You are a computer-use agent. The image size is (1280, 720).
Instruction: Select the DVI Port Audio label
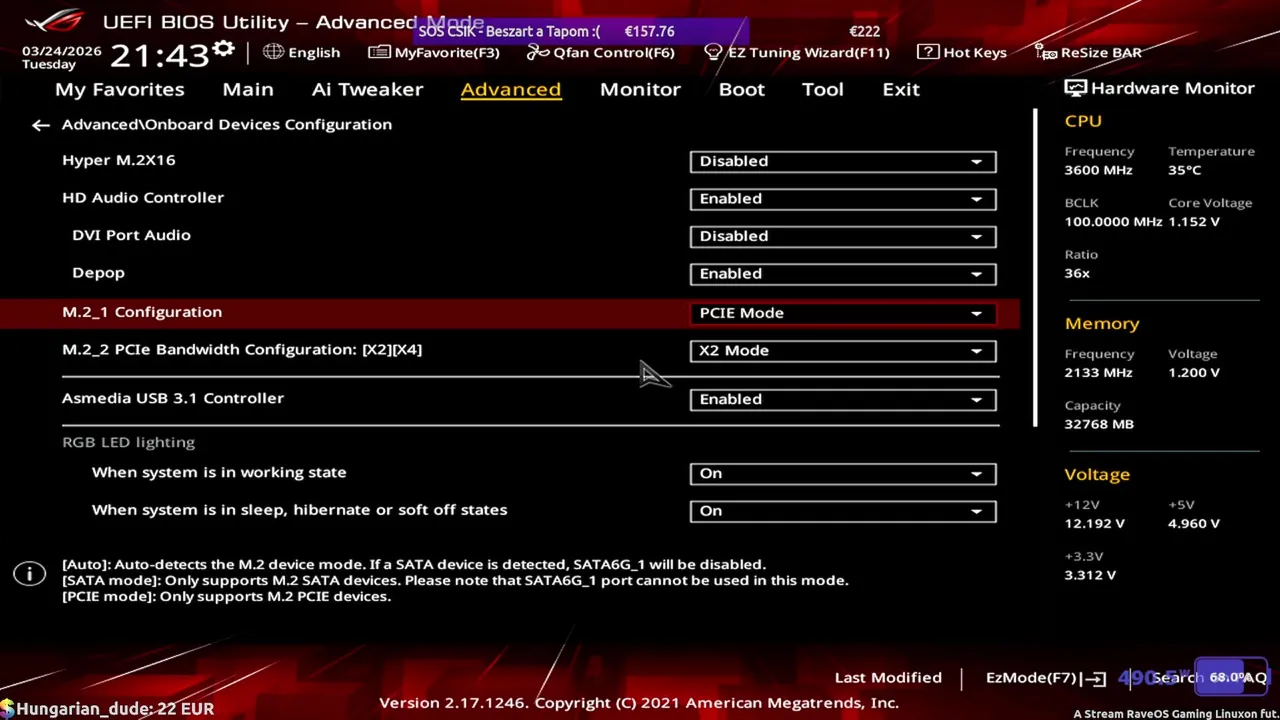click(131, 235)
